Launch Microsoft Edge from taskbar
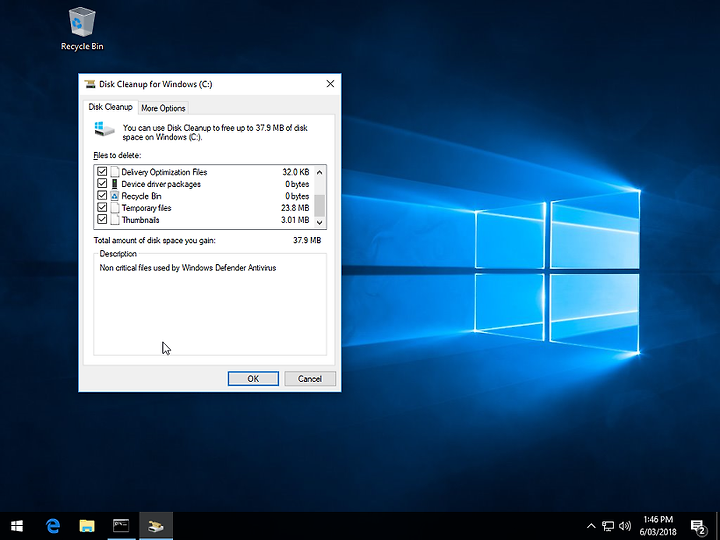This screenshot has width=720, height=540. 53,526
